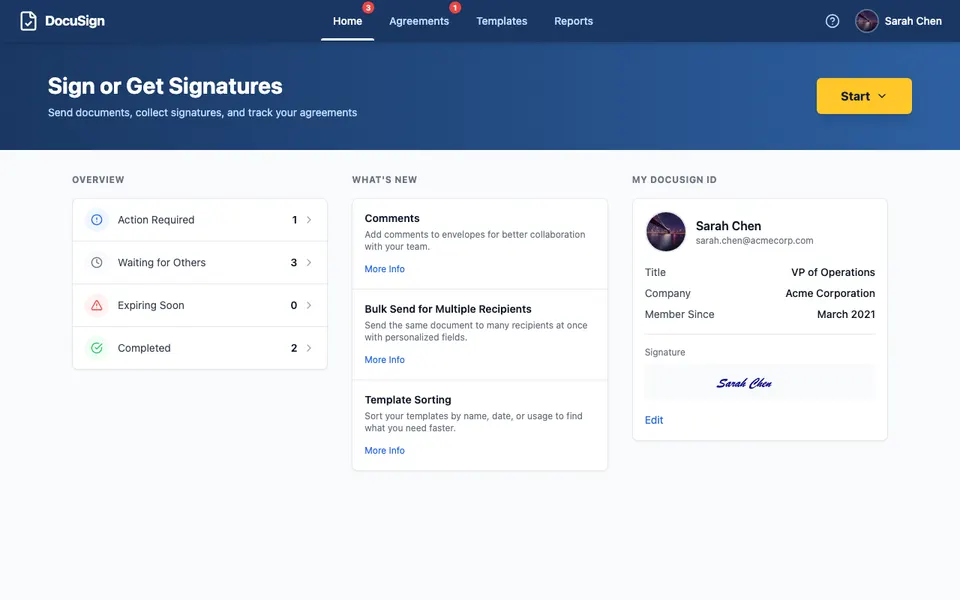This screenshot has width=960, height=600.
Task: Click the Waiting for Others clock icon
Action: (97, 263)
